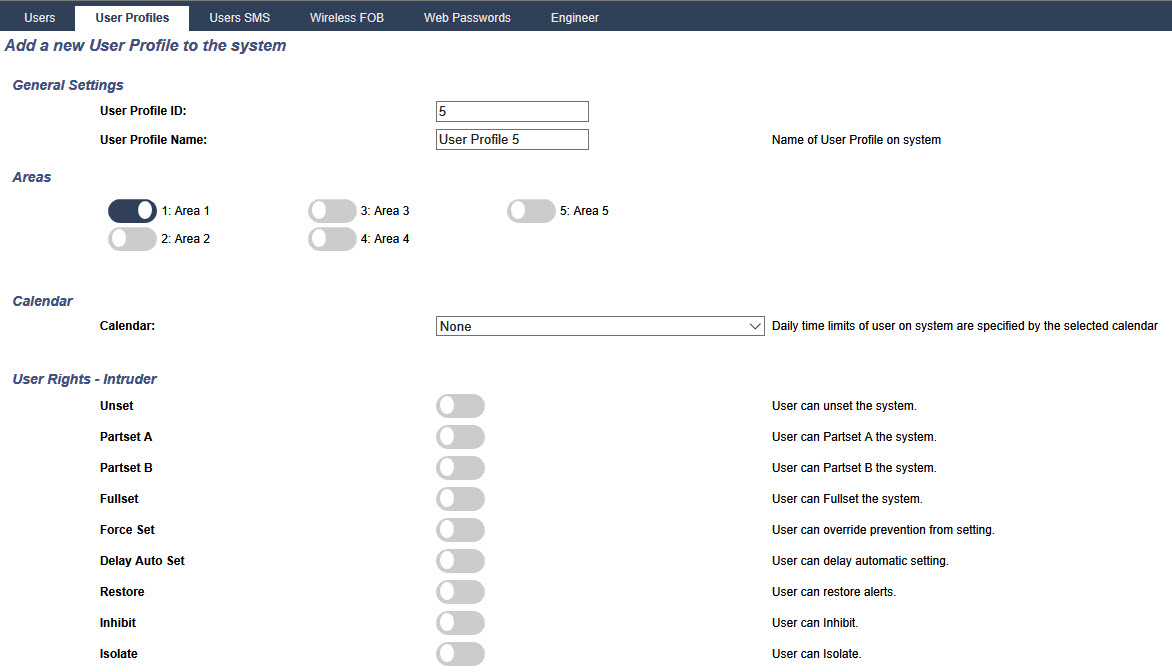Toggle the Partset A right
The width and height of the screenshot is (1172, 672).
click(x=460, y=437)
